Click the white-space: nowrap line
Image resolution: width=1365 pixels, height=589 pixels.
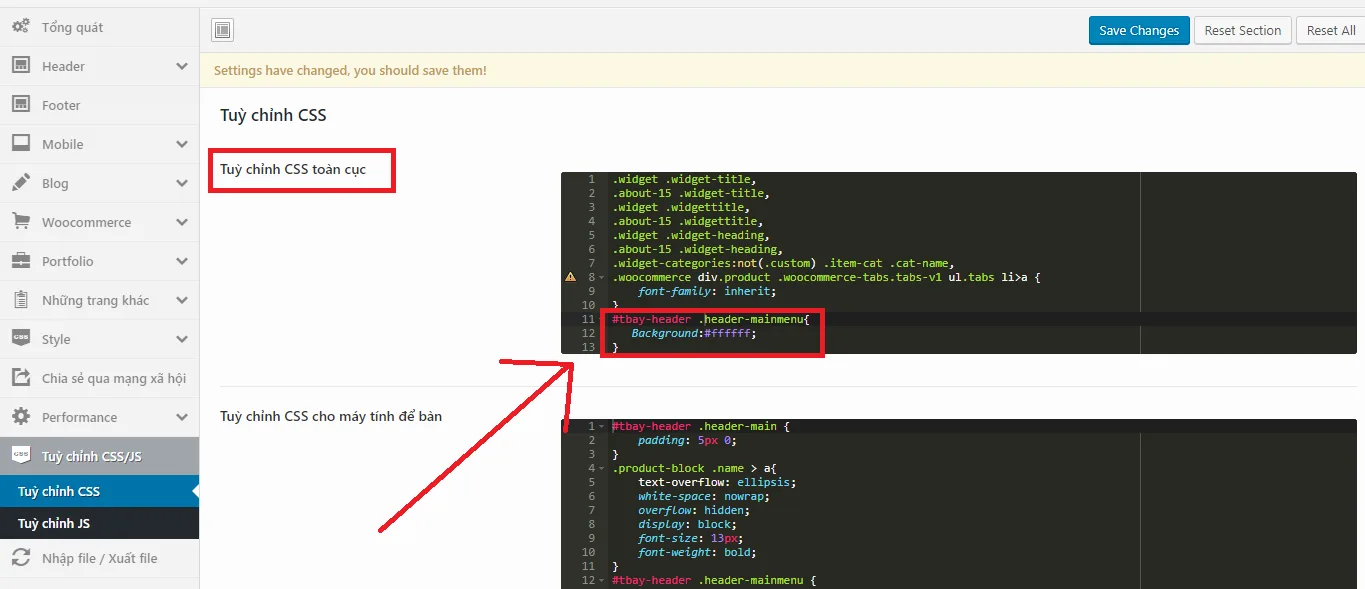pos(704,496)
